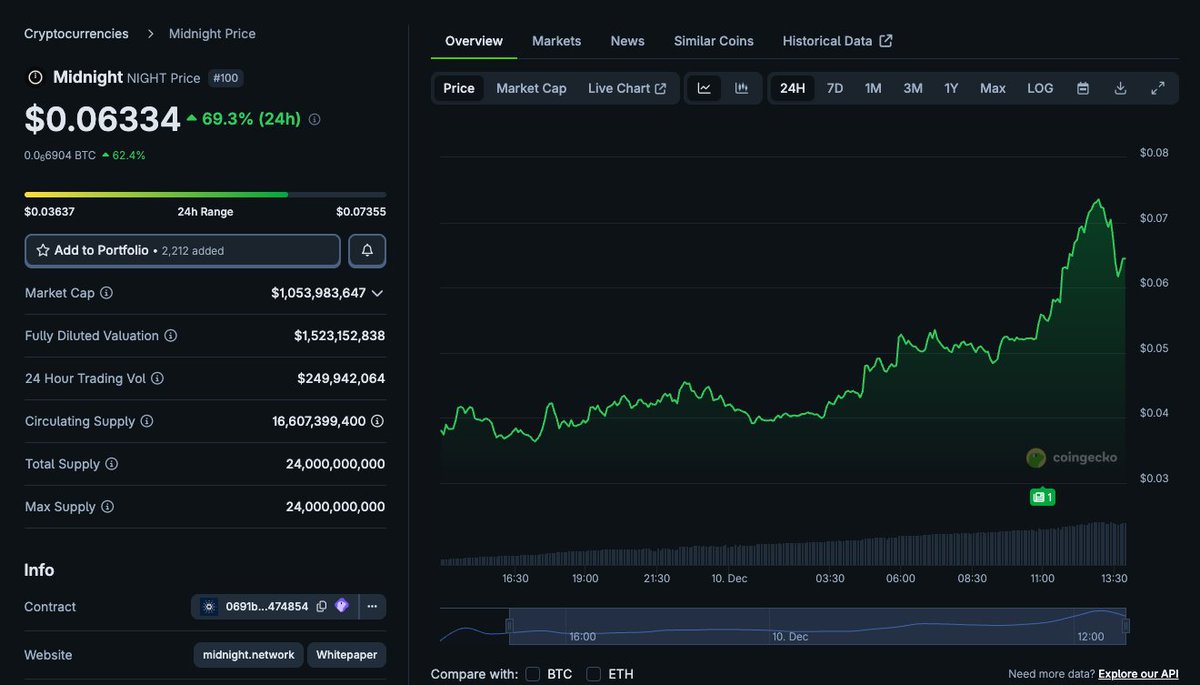Click the Cryptocurrencies breadcrumb link
Screen dimensions: 1200x685
(x=76, y=34)
